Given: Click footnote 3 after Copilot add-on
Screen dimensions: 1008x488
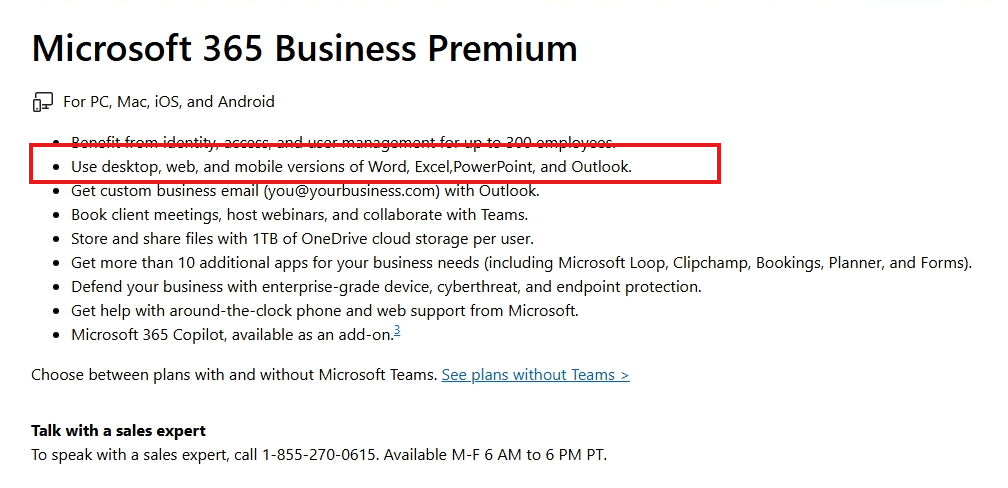Looking at the screenshot, I should (397, 330).
